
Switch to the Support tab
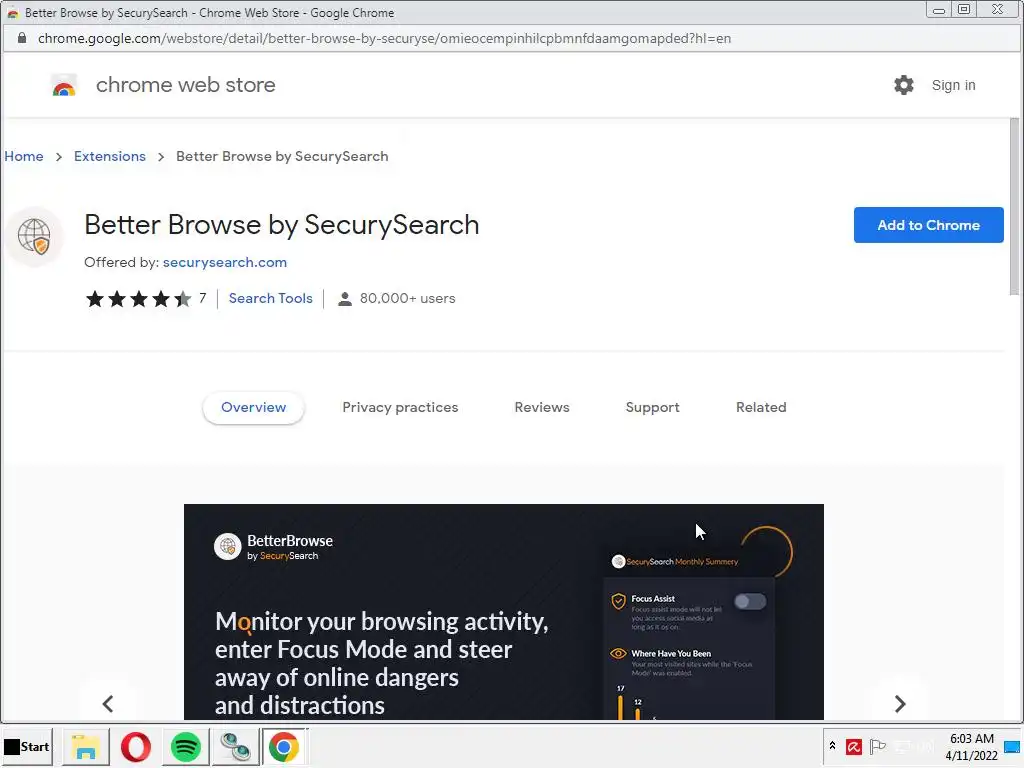tap(652, 408)
